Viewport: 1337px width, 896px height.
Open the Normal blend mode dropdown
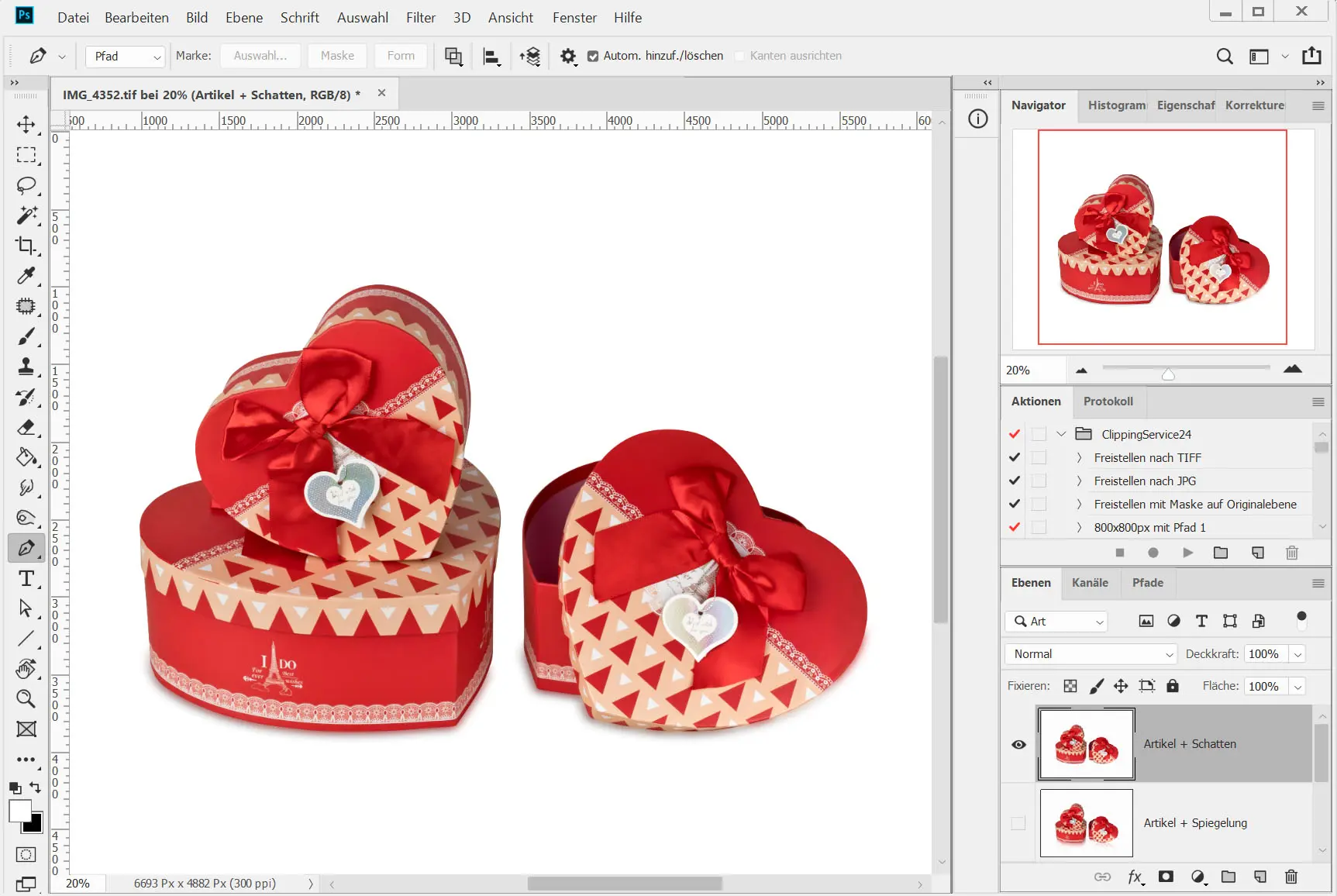(1091, 654)
